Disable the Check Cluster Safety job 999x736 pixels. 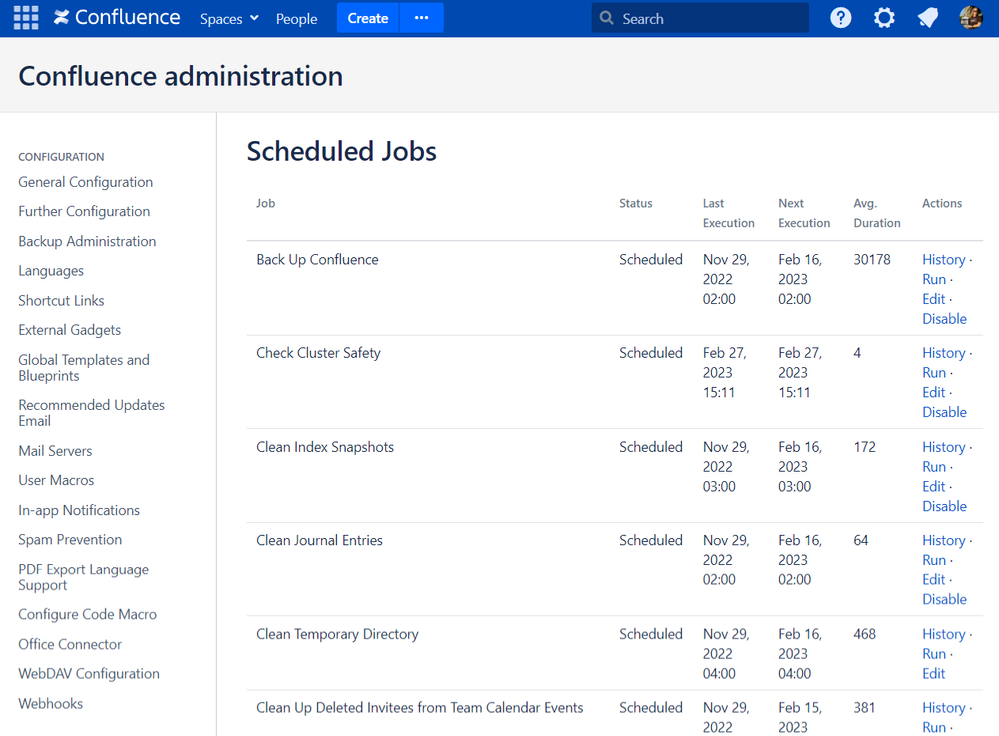click(x=944, y=412)
